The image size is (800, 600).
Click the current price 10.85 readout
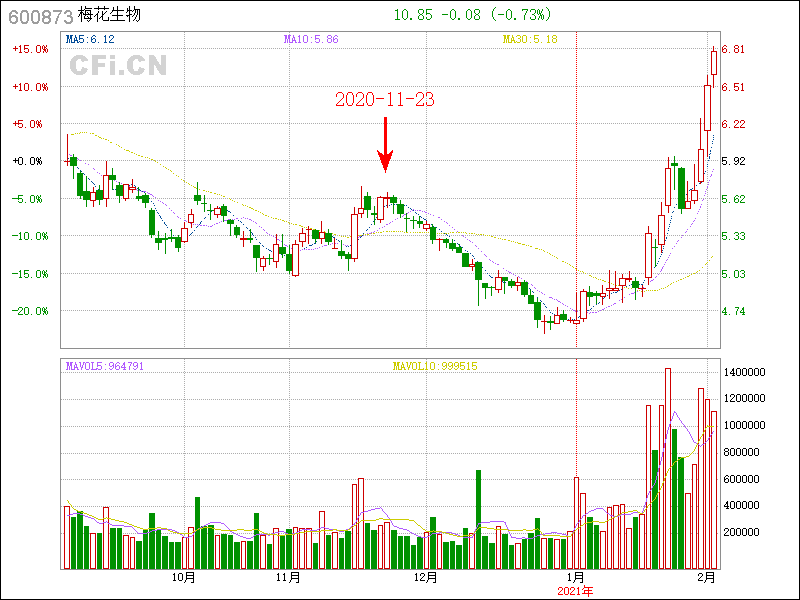click(x=412, y=15)
